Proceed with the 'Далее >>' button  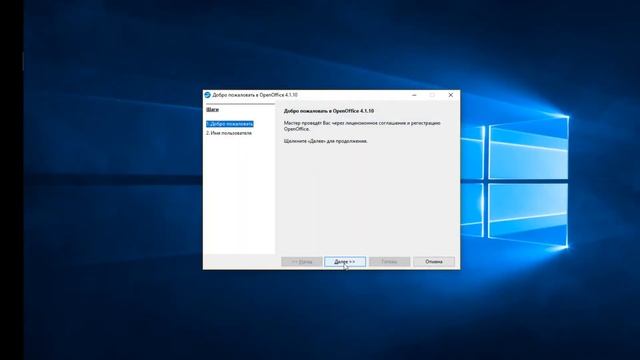click(x=345, y=262)
